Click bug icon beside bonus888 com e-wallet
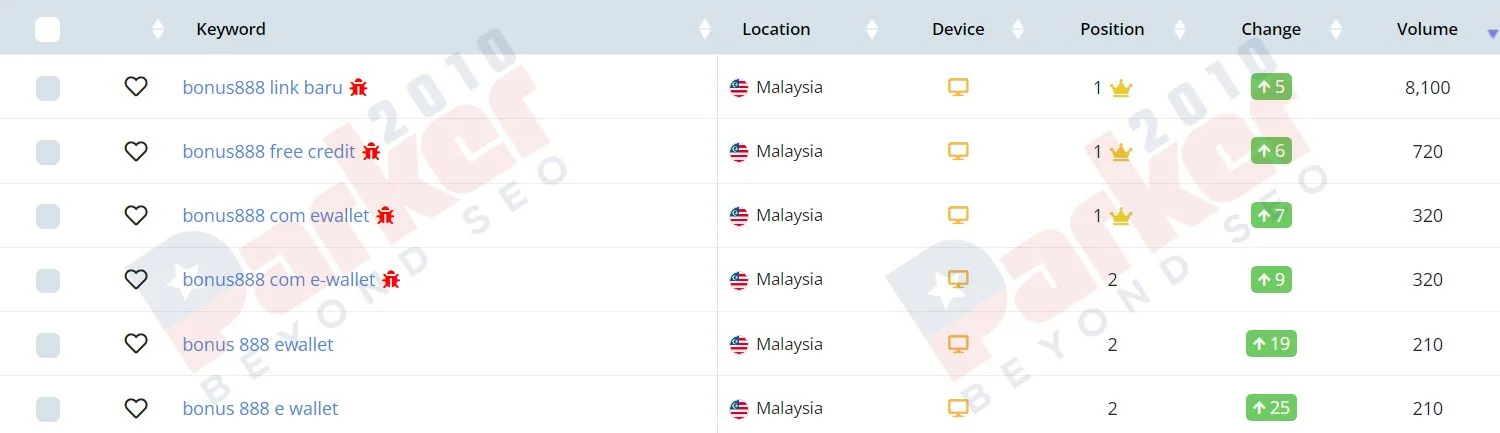This screenshot has height=433, width=1500. click(x=391, y=279)
